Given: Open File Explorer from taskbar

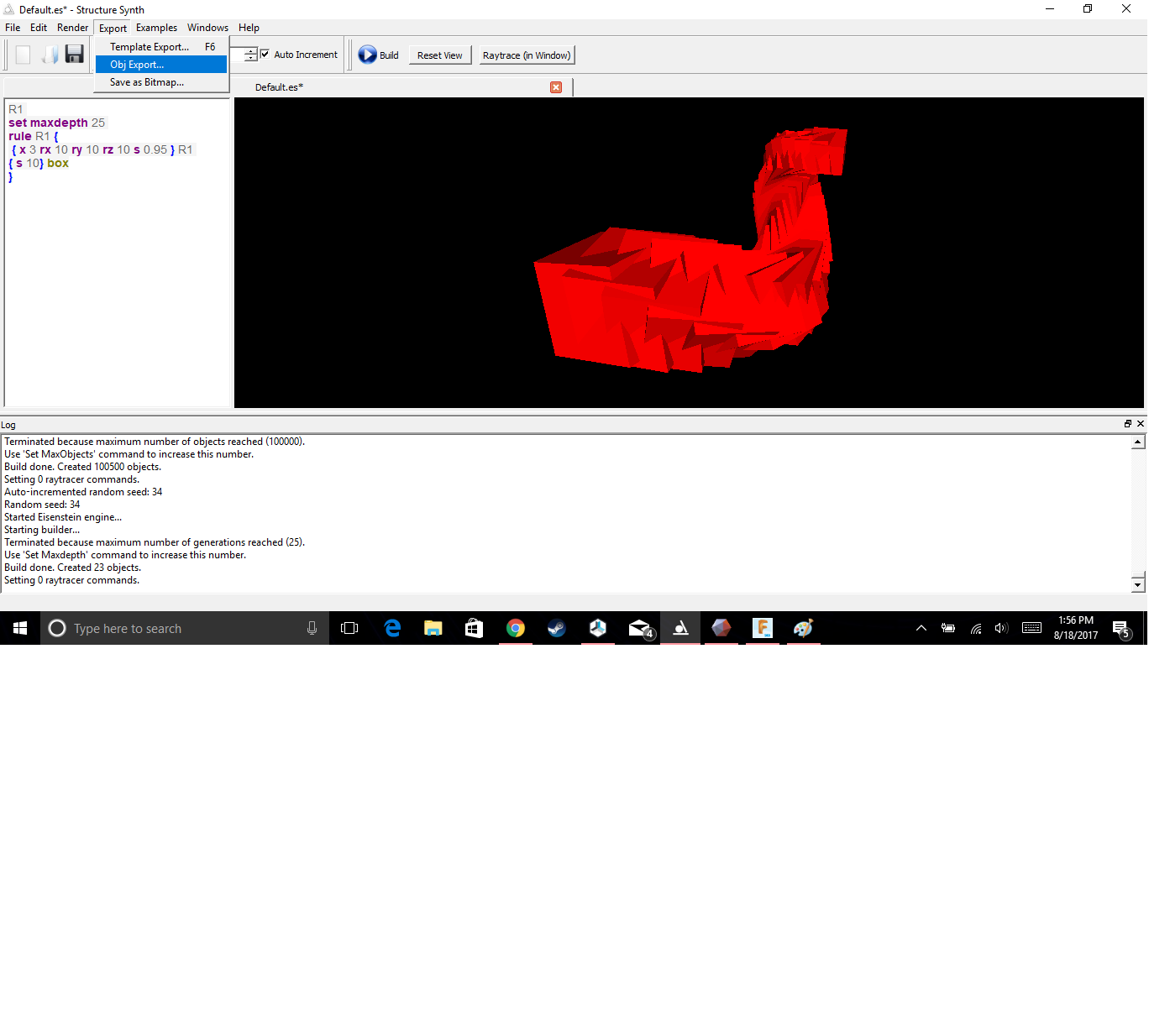Looking at the screenshot, I should pyautogui.click(x=433, y=628).
